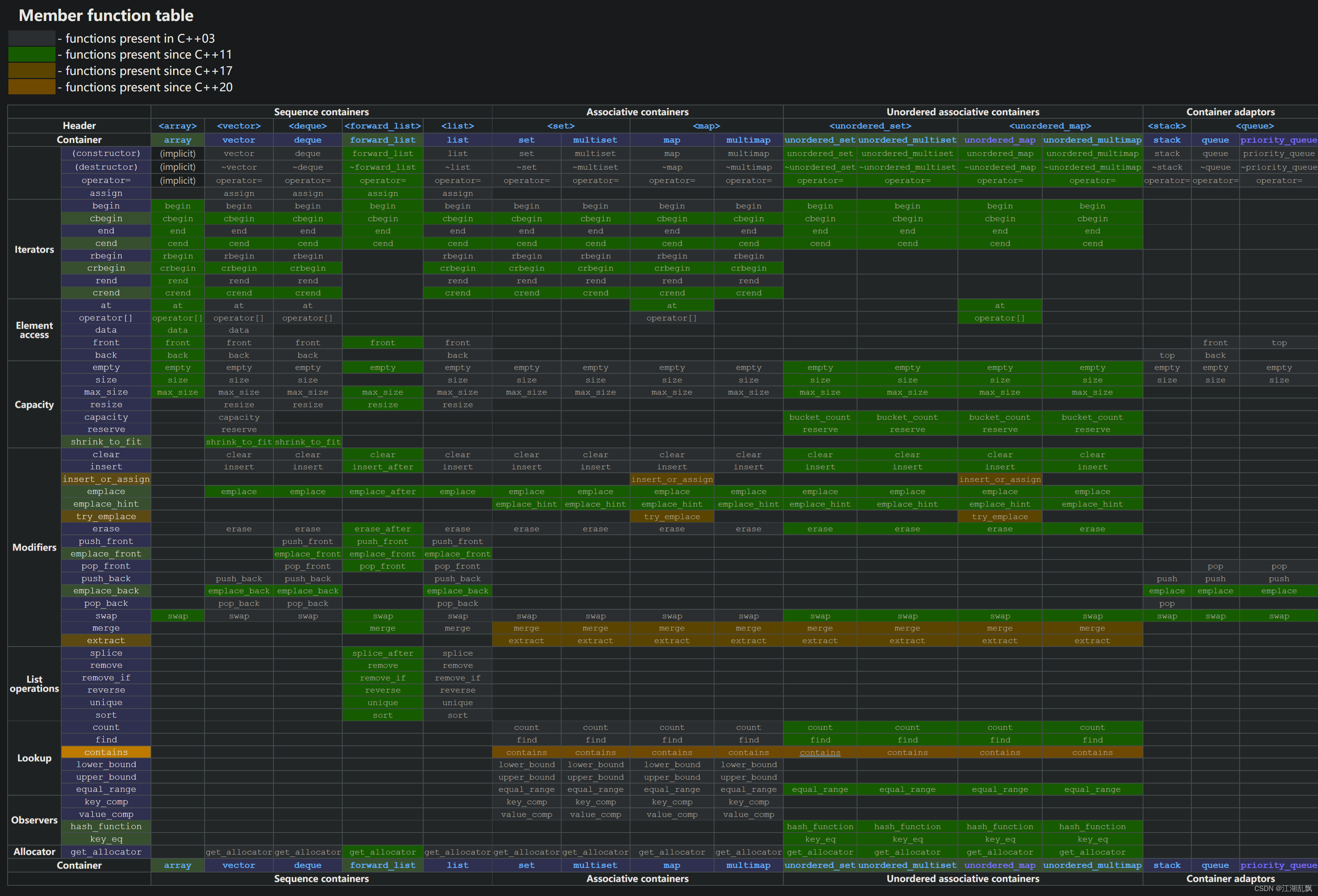Image resolution: width=1318 pixels, height=896 pixels.
Task: Click the set container link in bottom row
Action: pos(526,865)
